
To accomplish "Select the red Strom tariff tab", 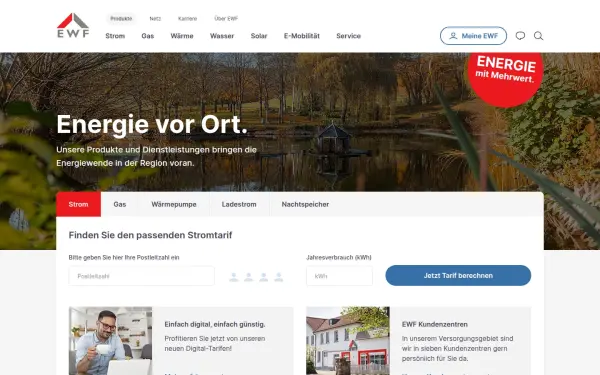I will [x=78, y=204].
